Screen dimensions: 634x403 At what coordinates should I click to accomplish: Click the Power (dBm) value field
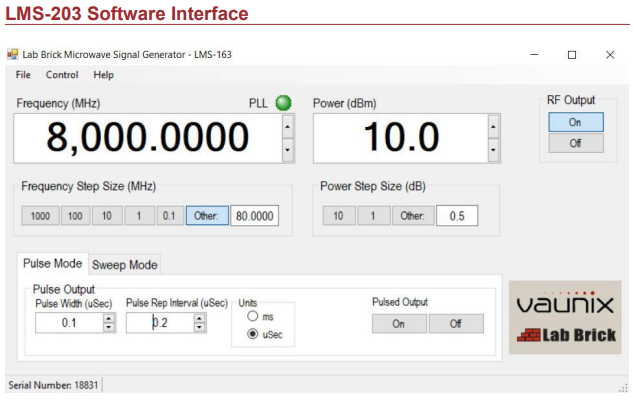(401, 138)
